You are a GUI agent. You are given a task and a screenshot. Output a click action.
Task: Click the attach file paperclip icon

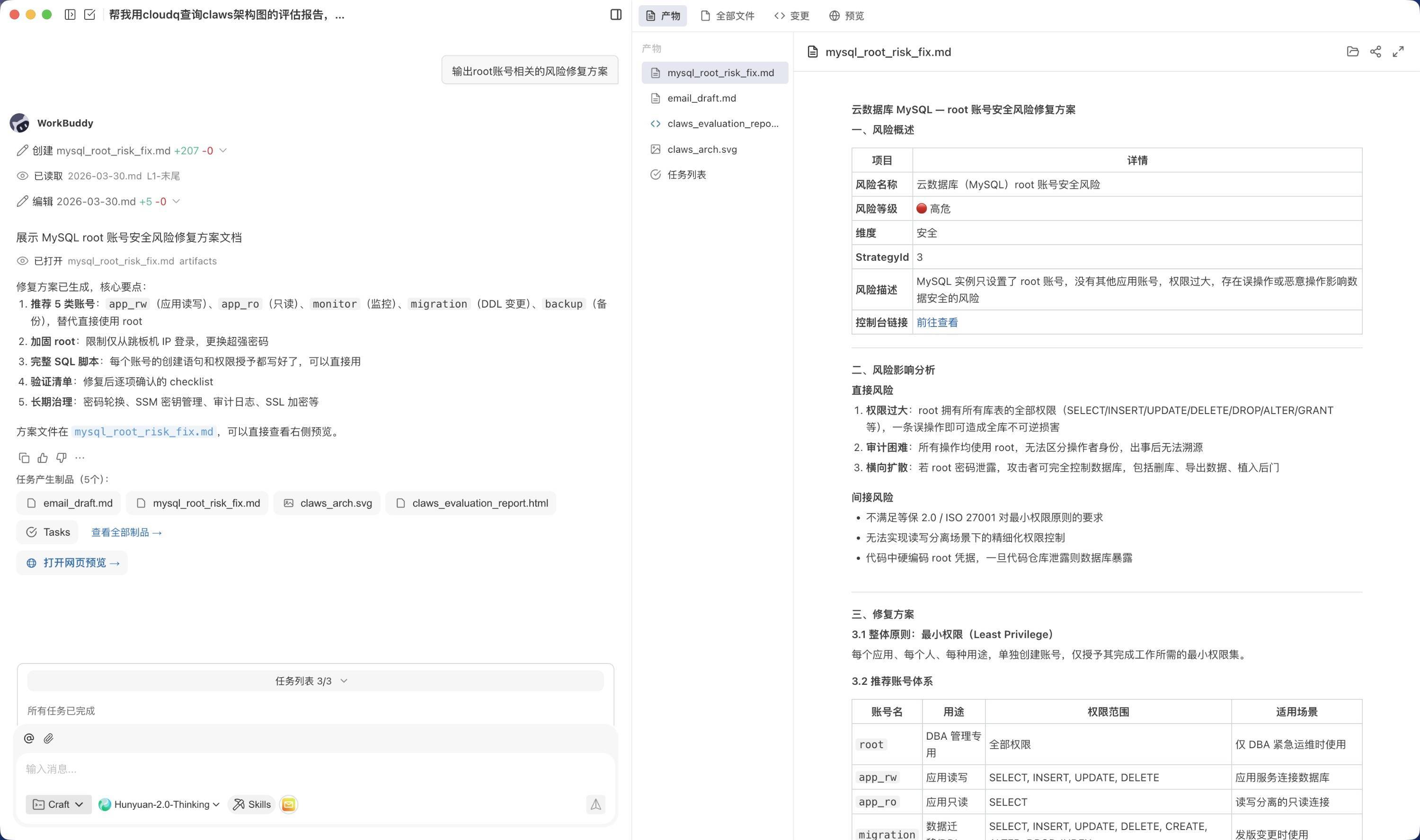49,738
